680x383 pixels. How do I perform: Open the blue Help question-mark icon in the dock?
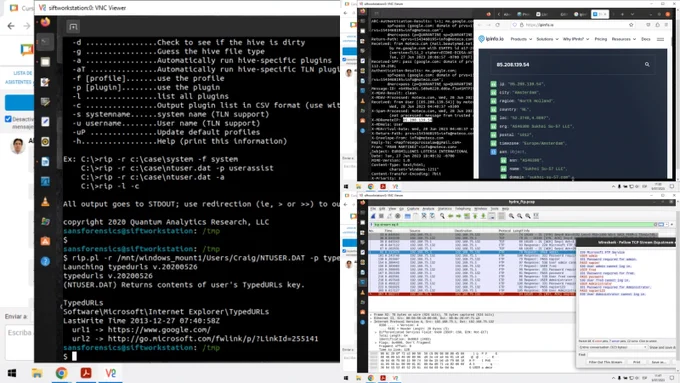(x=45, y=261)
